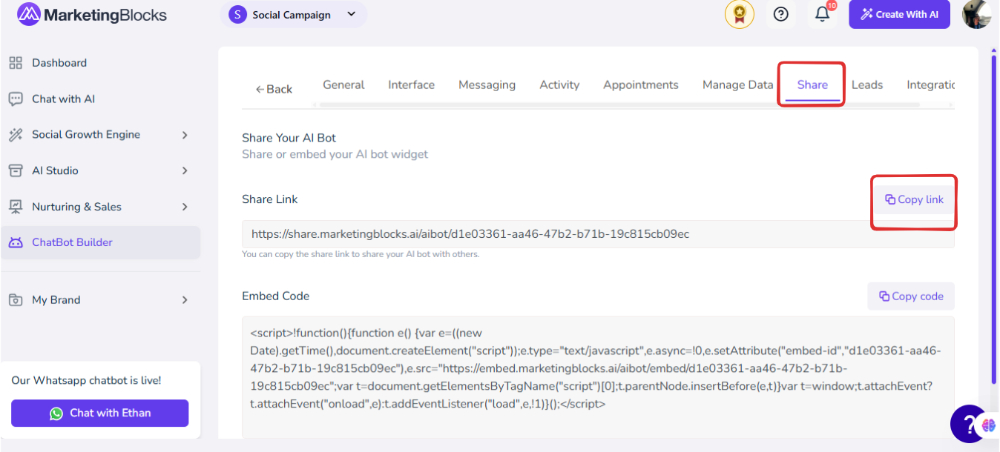Image resolution: width=1000 pixels, height=452 pixels.
Task: Open the Integrations tab
Action: 931,85
